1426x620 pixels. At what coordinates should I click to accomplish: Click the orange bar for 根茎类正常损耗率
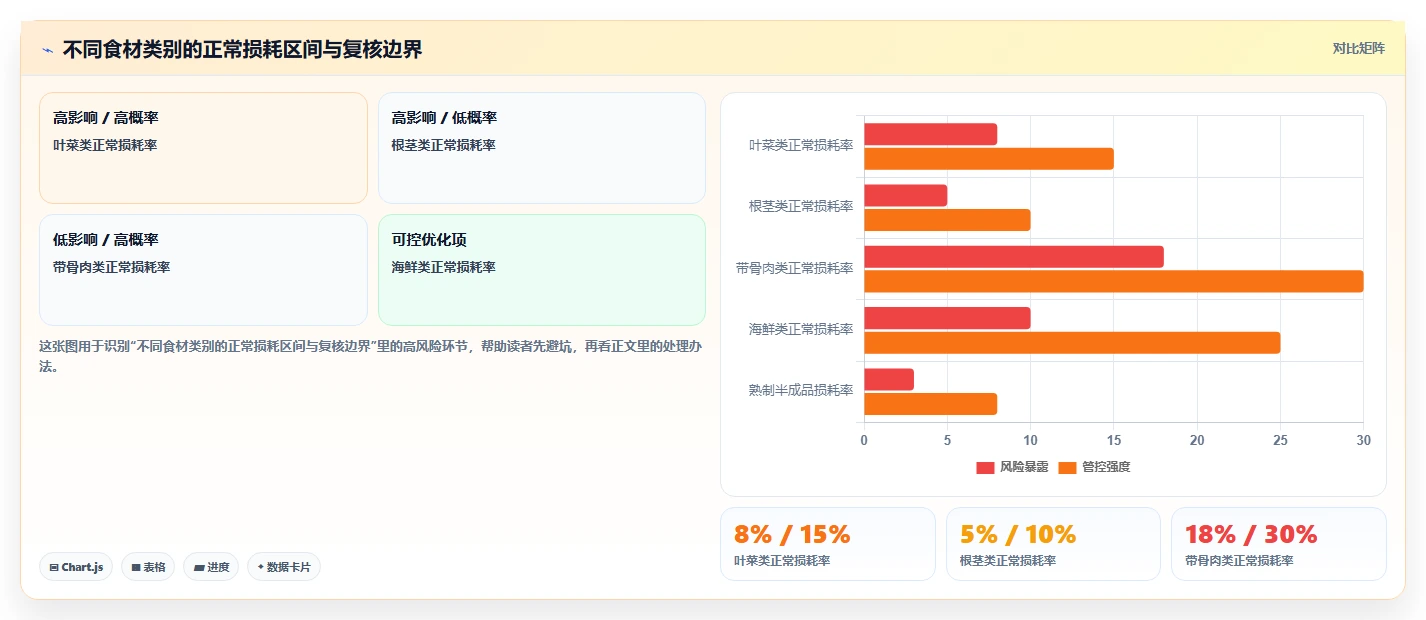[x=947, y=220]
